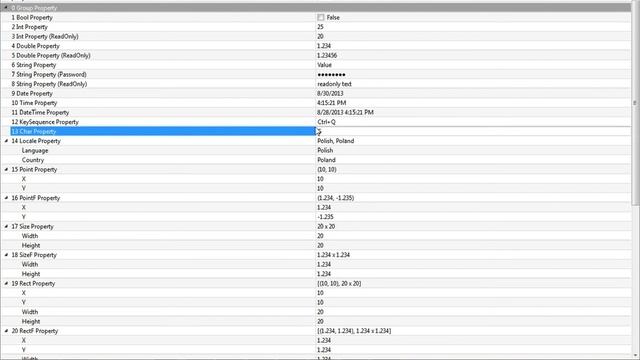Click the time value 4:15:21 PM
The image size is (640, 360).
coord(331,103)
